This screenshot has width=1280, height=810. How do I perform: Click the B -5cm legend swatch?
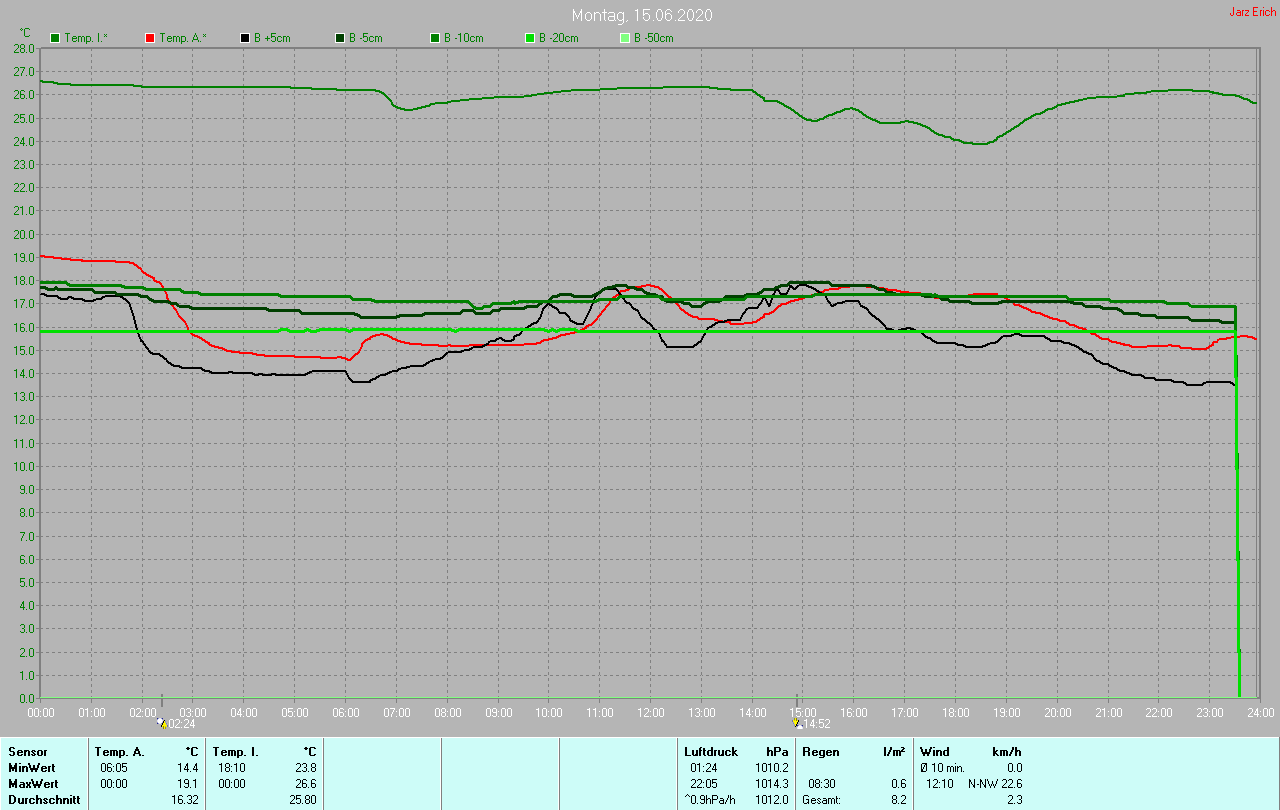(x=340, y=38)
